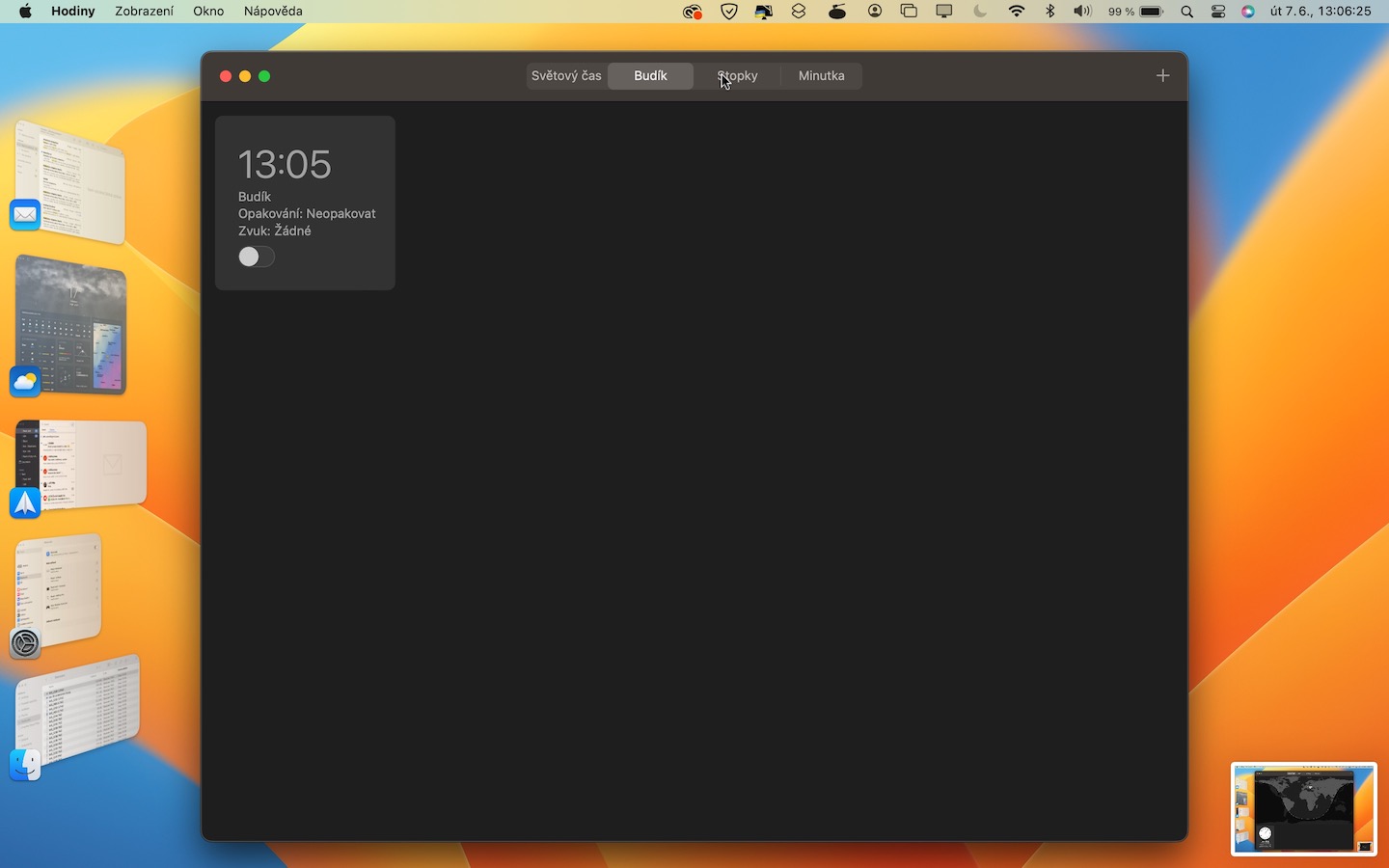Click the 13:05 alarm time

[285, 164]
